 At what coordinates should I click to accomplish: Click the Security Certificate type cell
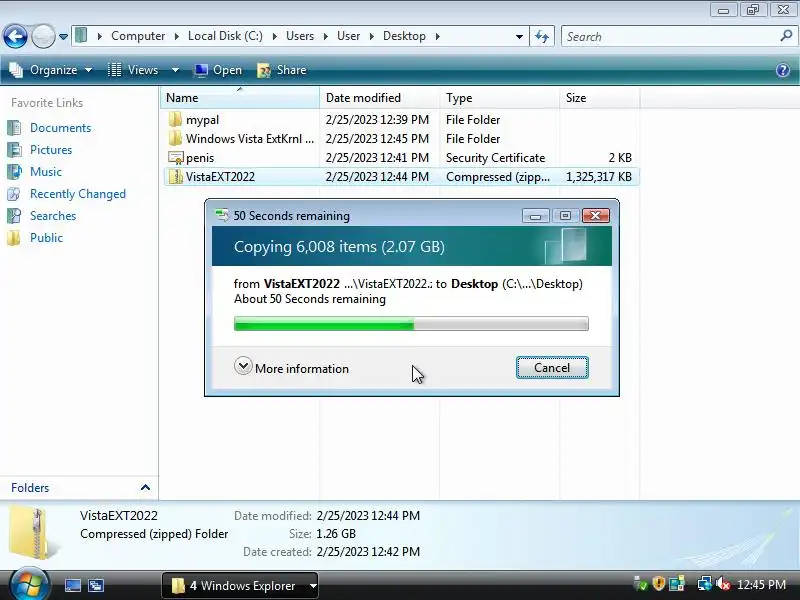click(x=495, y=158)
